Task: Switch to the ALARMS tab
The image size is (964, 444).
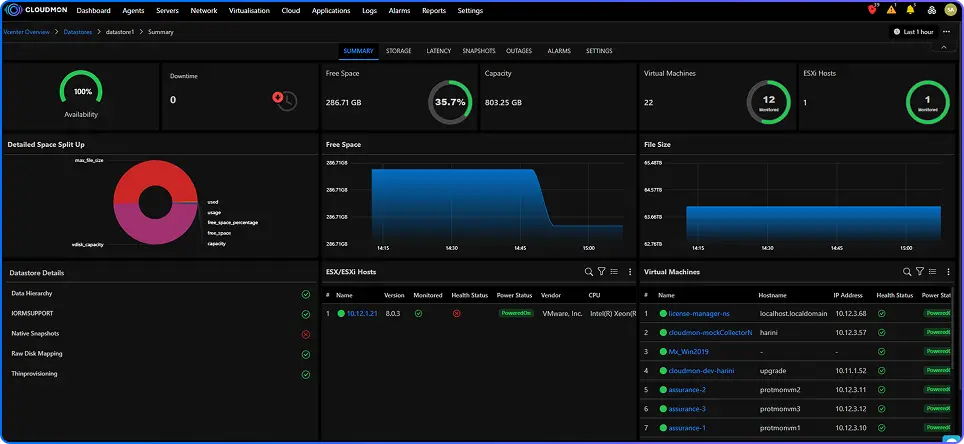Action: click(x=559, y=51)
